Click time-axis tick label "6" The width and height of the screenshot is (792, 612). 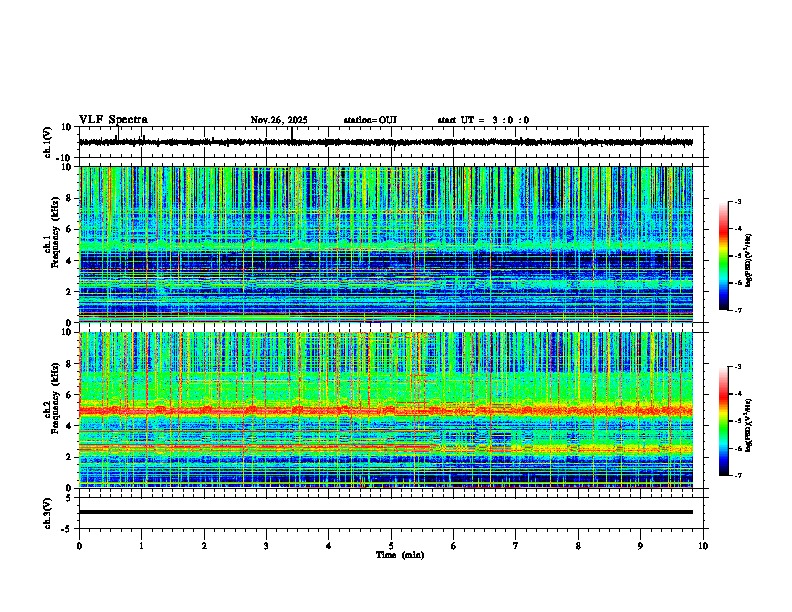(x=454, y=546)
